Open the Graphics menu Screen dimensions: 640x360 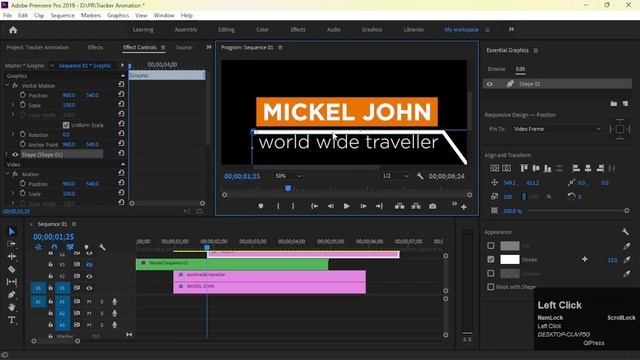click(x=118, y=16)
